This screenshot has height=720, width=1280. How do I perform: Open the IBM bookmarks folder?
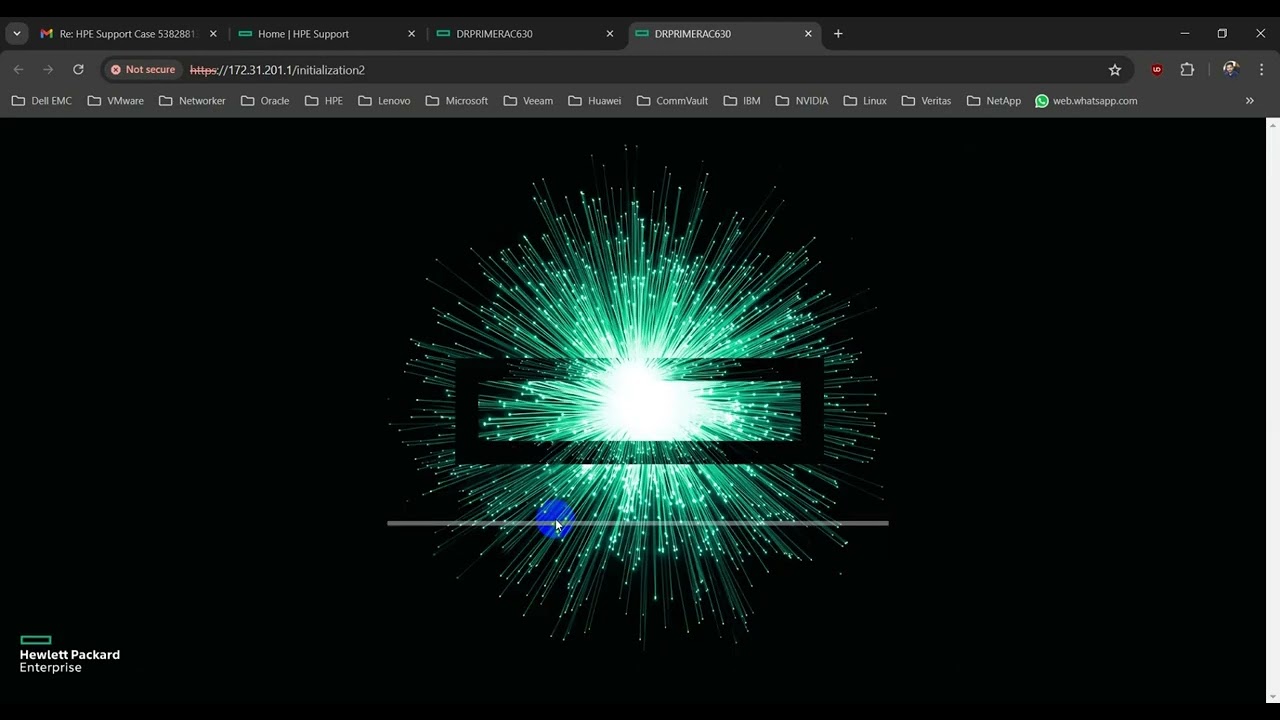point(742,101)
